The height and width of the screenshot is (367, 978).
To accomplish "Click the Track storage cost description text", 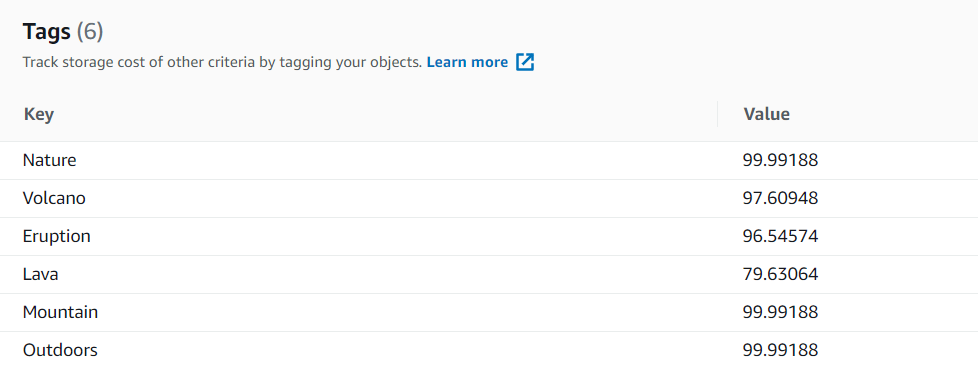I will click(222, 62).
